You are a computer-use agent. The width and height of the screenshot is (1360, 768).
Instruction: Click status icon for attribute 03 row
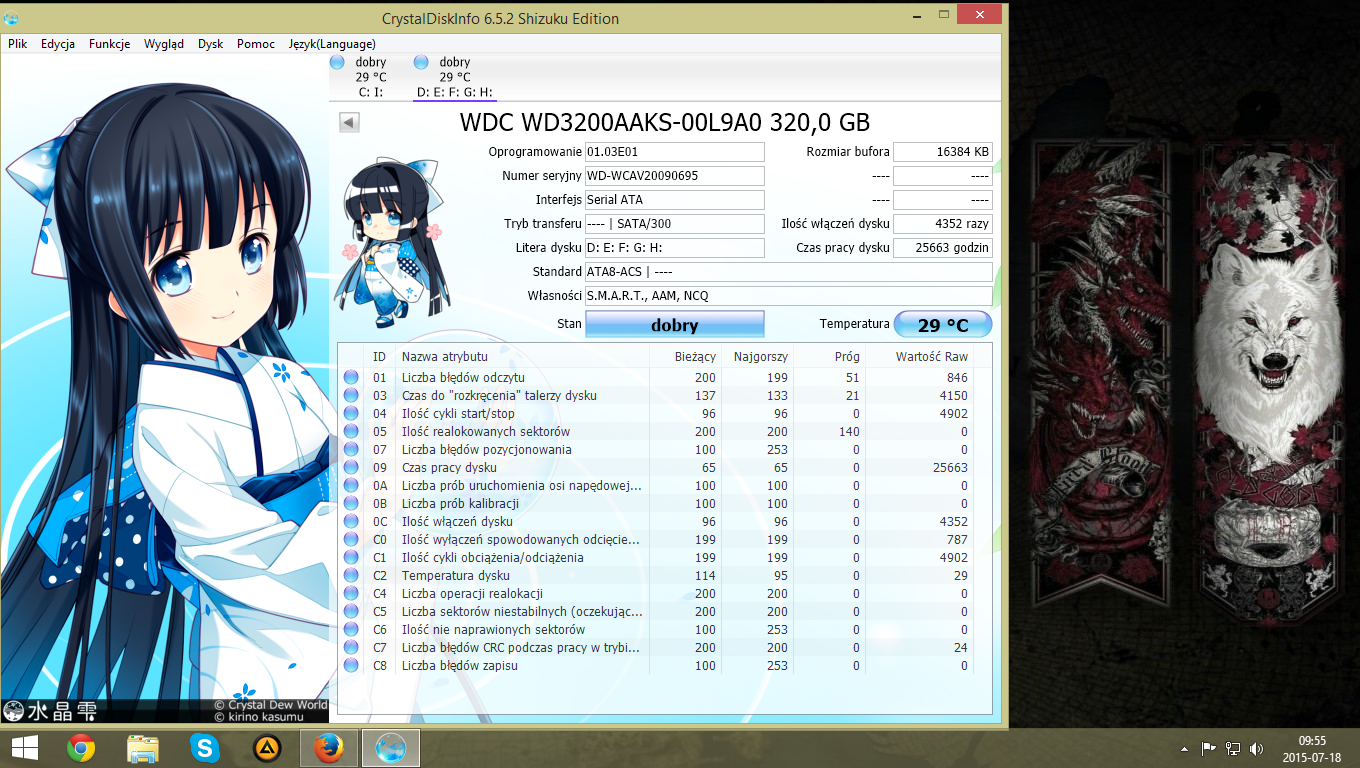pos(351,396)
